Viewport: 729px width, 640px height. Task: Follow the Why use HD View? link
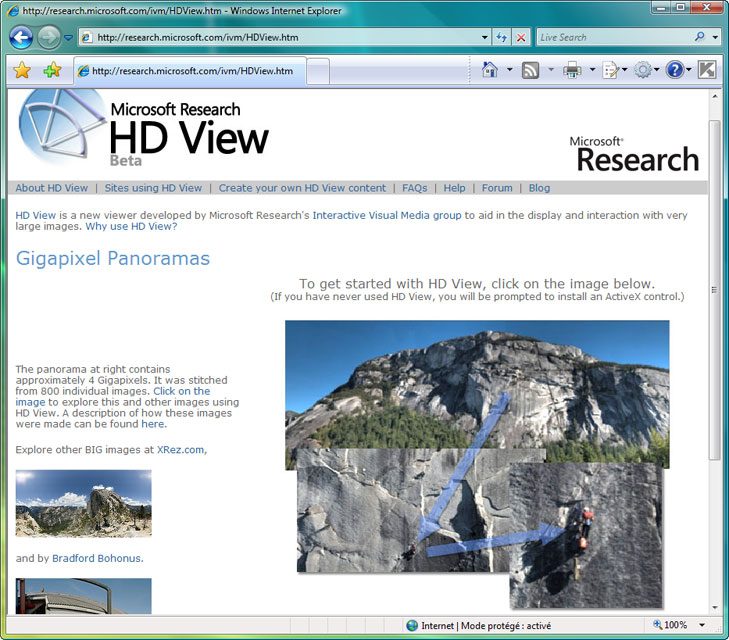tap(131, 226)
